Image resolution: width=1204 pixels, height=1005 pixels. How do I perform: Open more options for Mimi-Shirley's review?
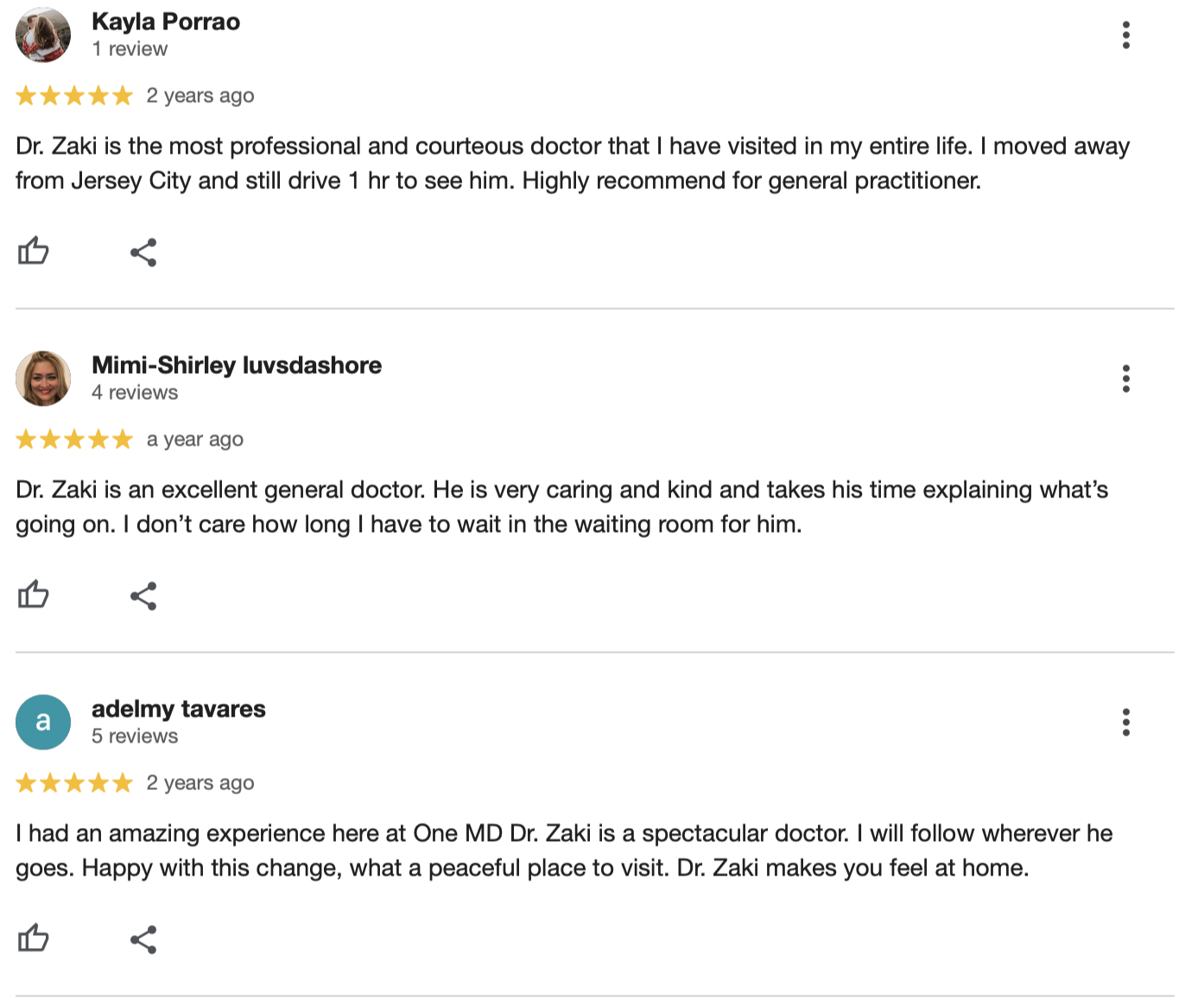click(1125, 379)
